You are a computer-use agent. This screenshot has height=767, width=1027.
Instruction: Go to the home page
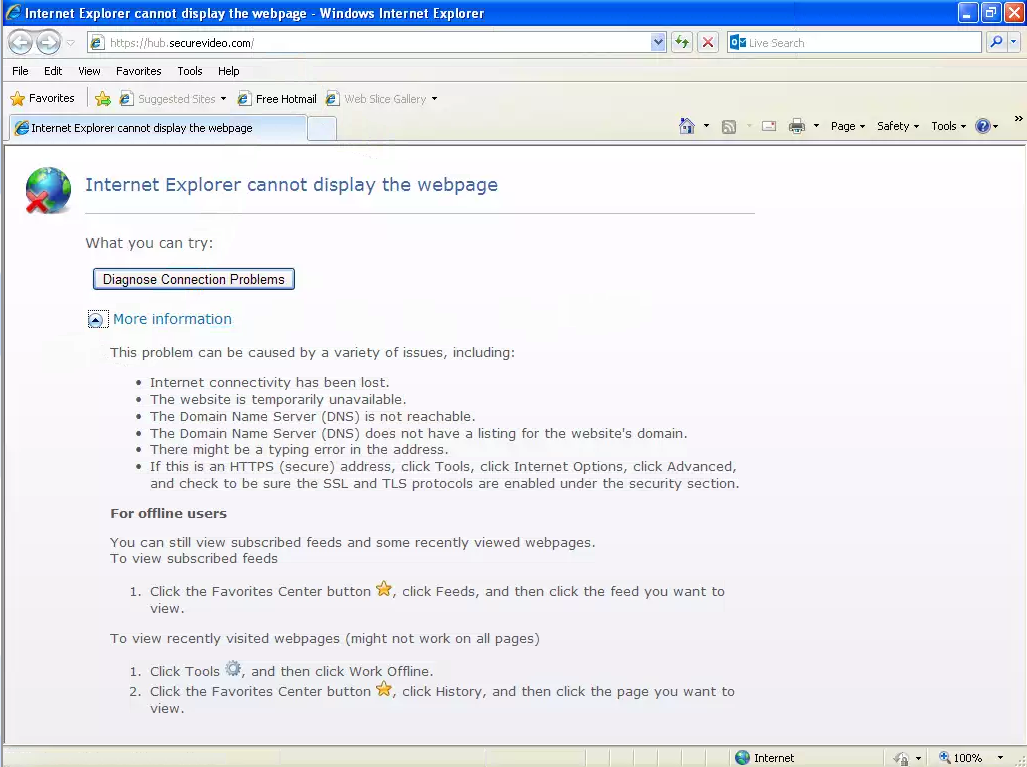pyautogui.click(x=686, y=126)
